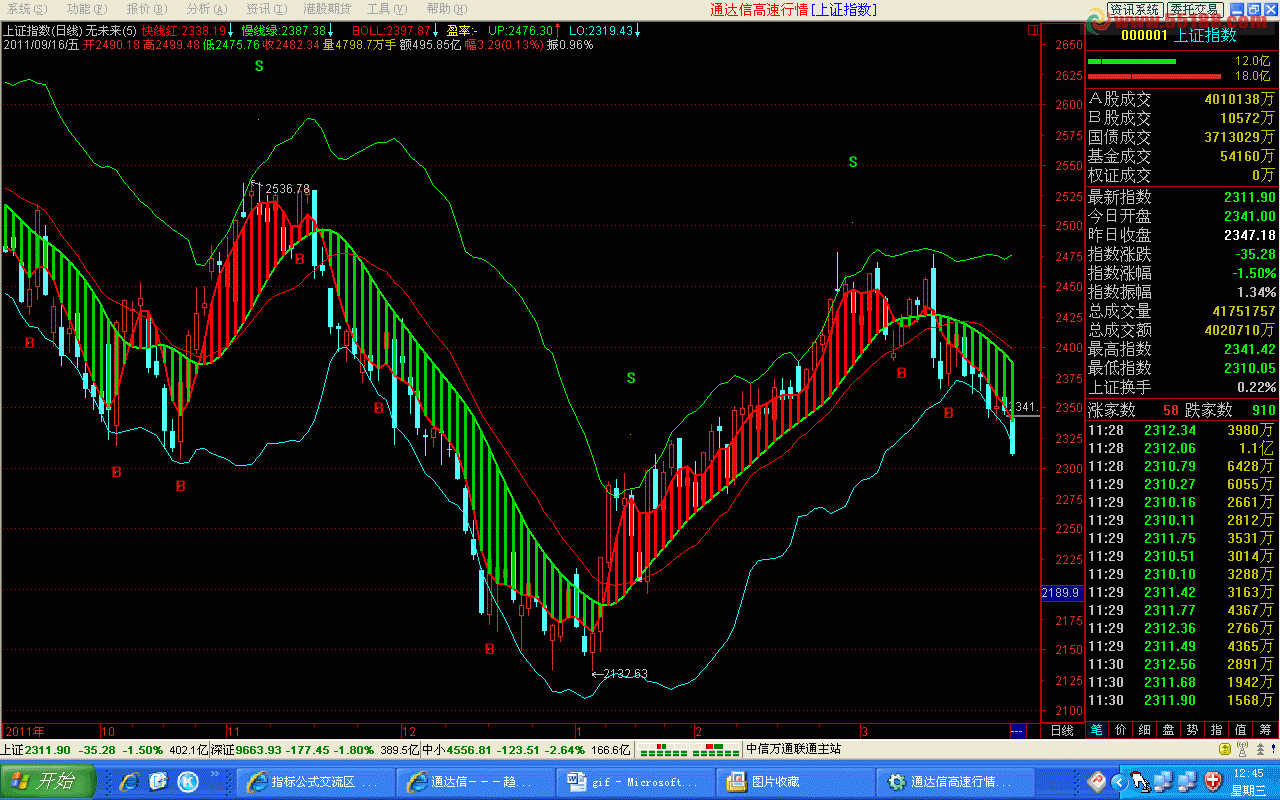Viewport: 1280px width, 800px height.
Task: Click the red-green market breadth indicator in status bar
Action: click(x=689, y=749)
